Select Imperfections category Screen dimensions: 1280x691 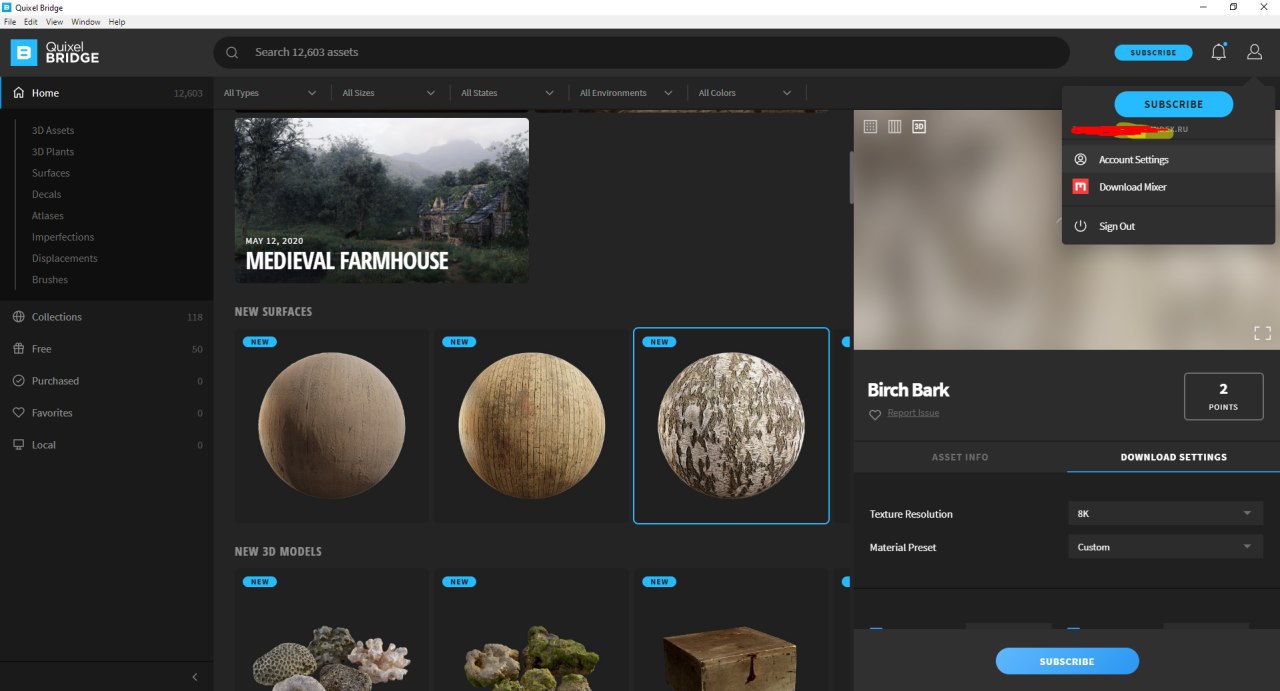pos(63,237)
